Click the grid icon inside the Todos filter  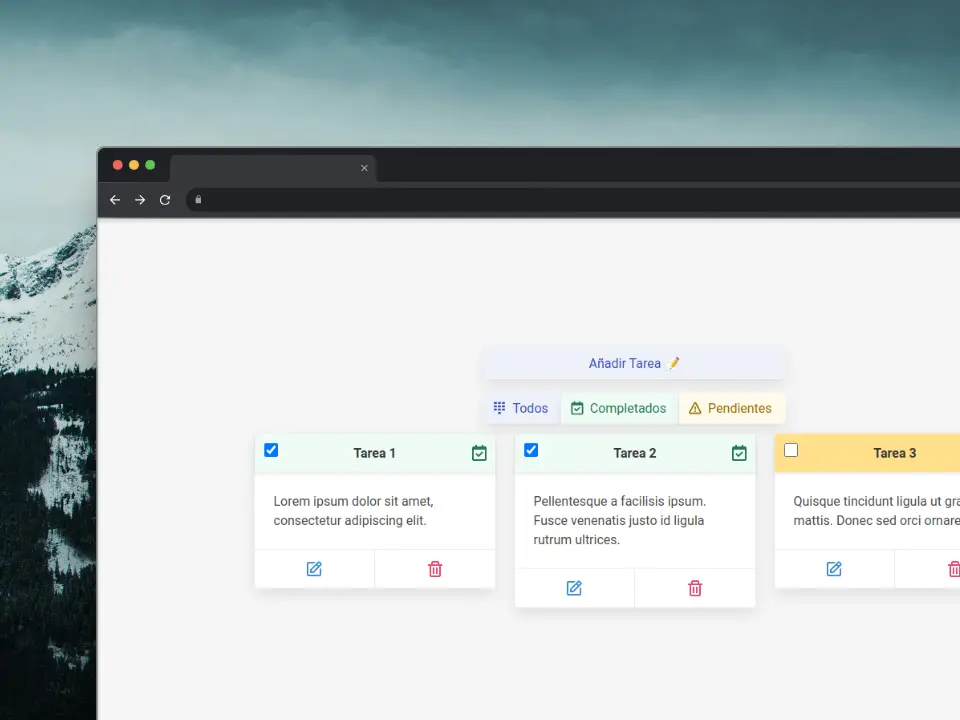coord(499,408)
